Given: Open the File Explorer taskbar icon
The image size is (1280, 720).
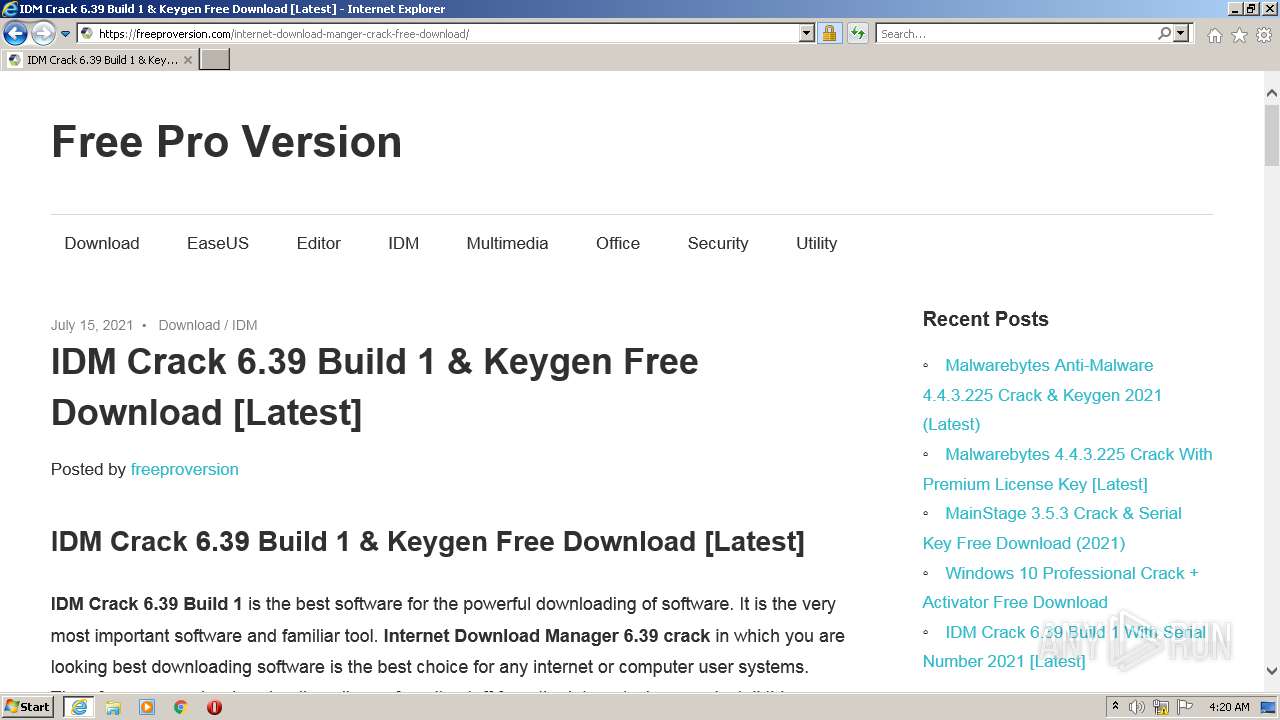Looking at the screenshot, I should pos(113,707).
